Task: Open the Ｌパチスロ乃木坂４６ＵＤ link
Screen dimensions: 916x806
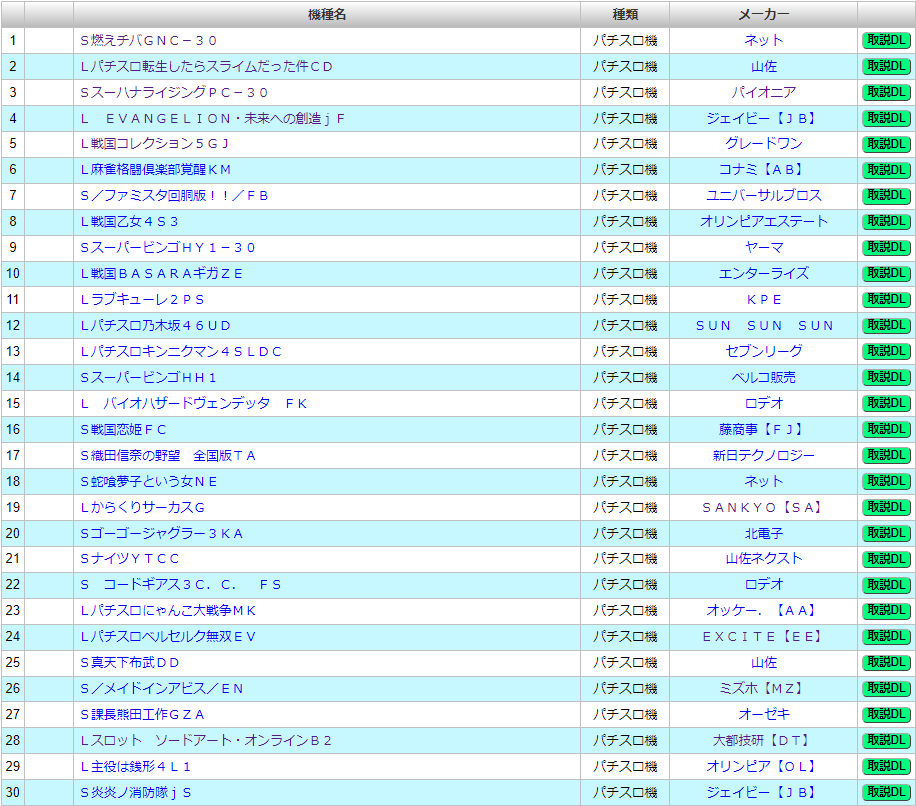Action: [155, 325]
